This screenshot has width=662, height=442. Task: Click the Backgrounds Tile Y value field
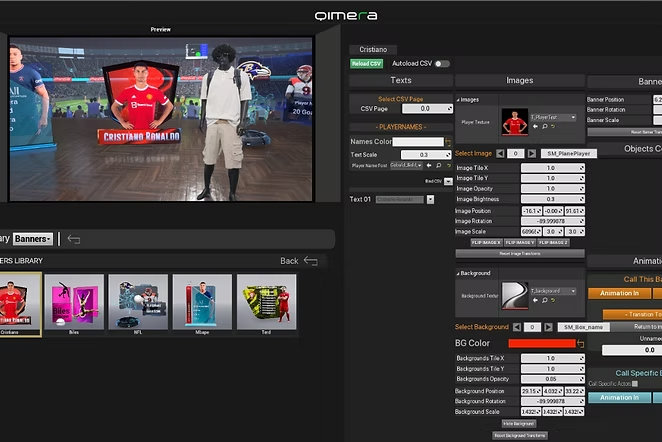[553, 369]
